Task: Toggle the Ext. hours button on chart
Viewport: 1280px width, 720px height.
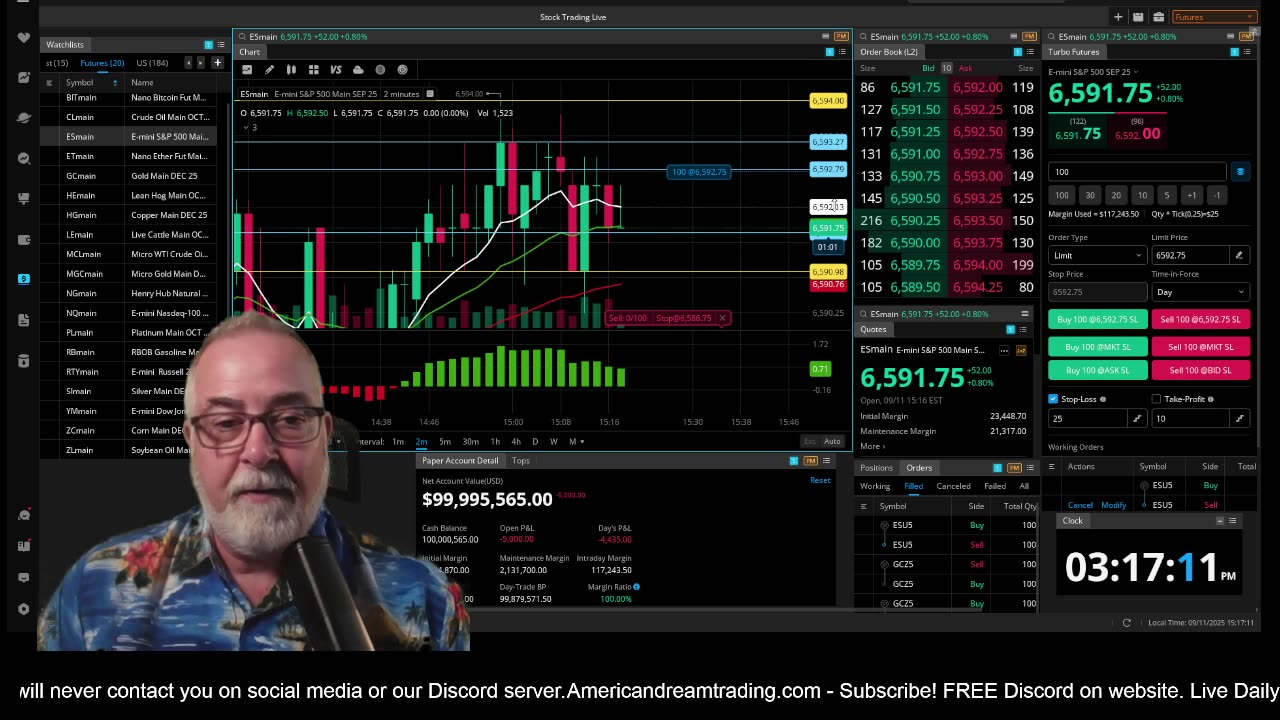Action: tap(809, 442)
